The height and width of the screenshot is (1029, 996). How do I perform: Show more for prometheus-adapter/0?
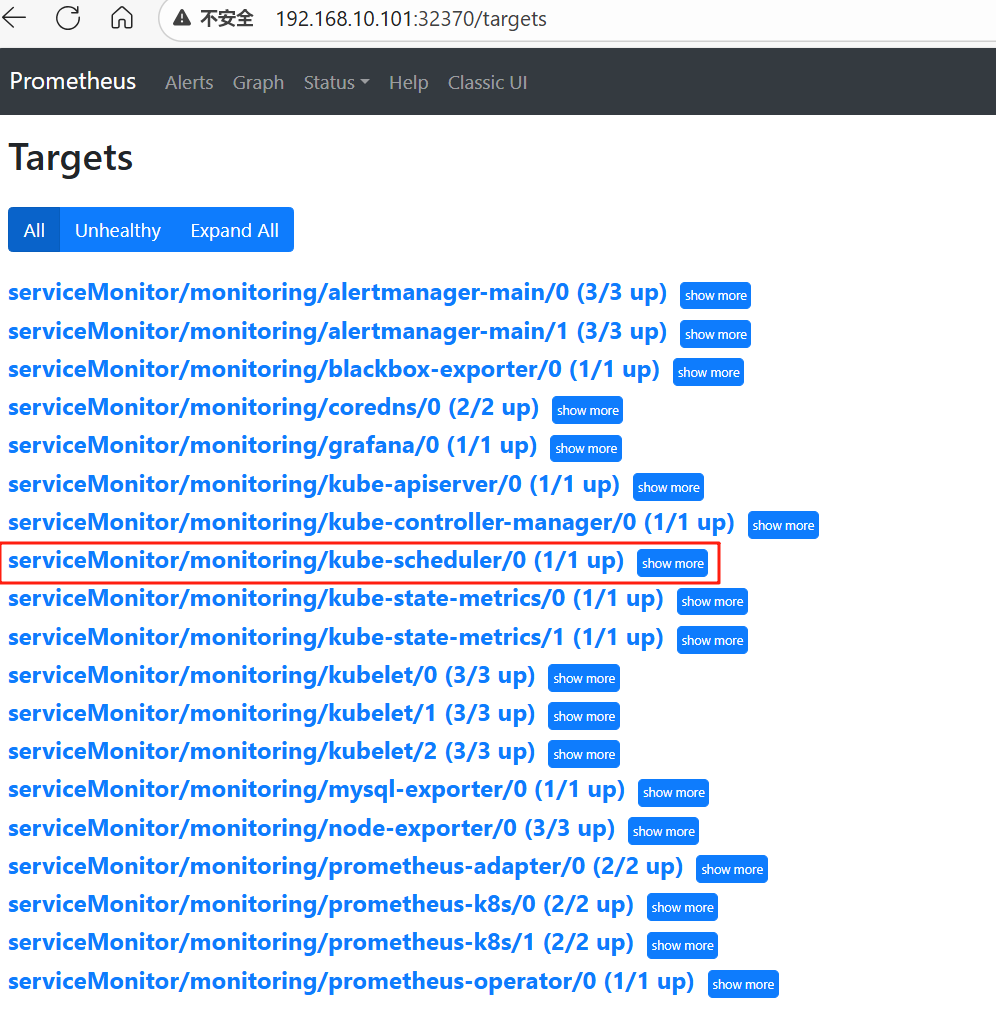click(x=732, y=869)
